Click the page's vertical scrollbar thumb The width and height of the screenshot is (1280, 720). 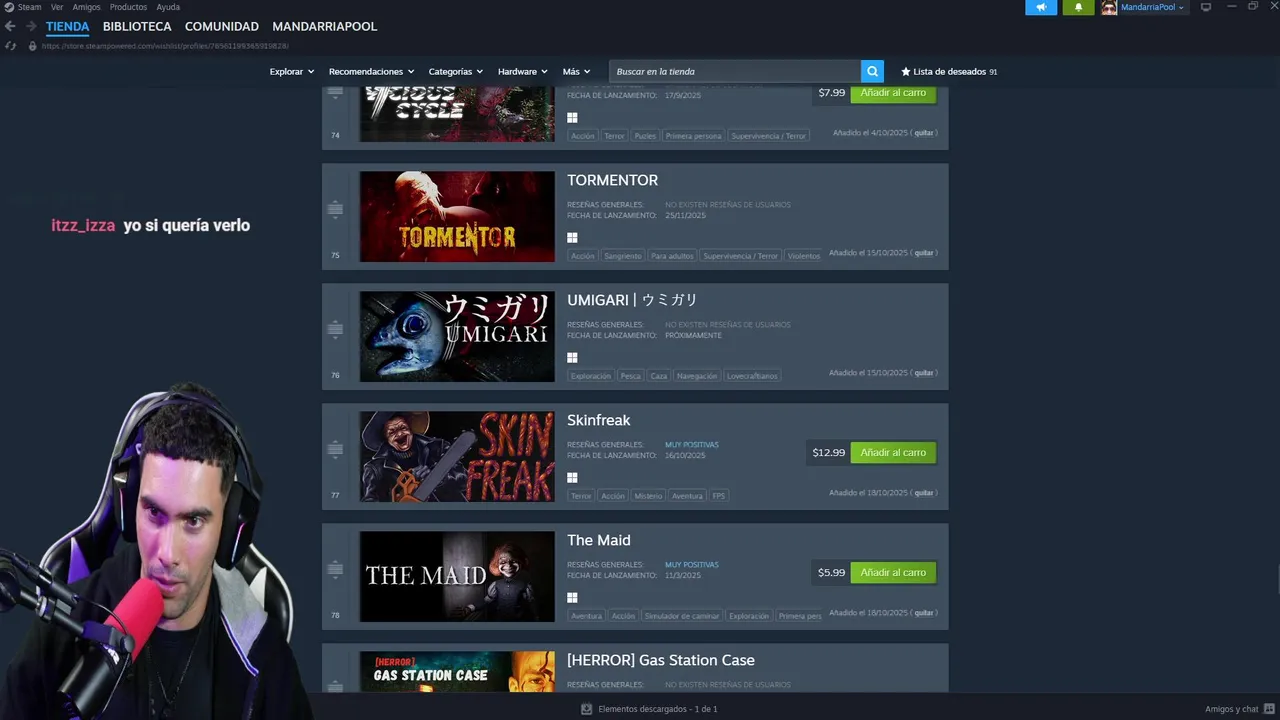point(1277,578)
